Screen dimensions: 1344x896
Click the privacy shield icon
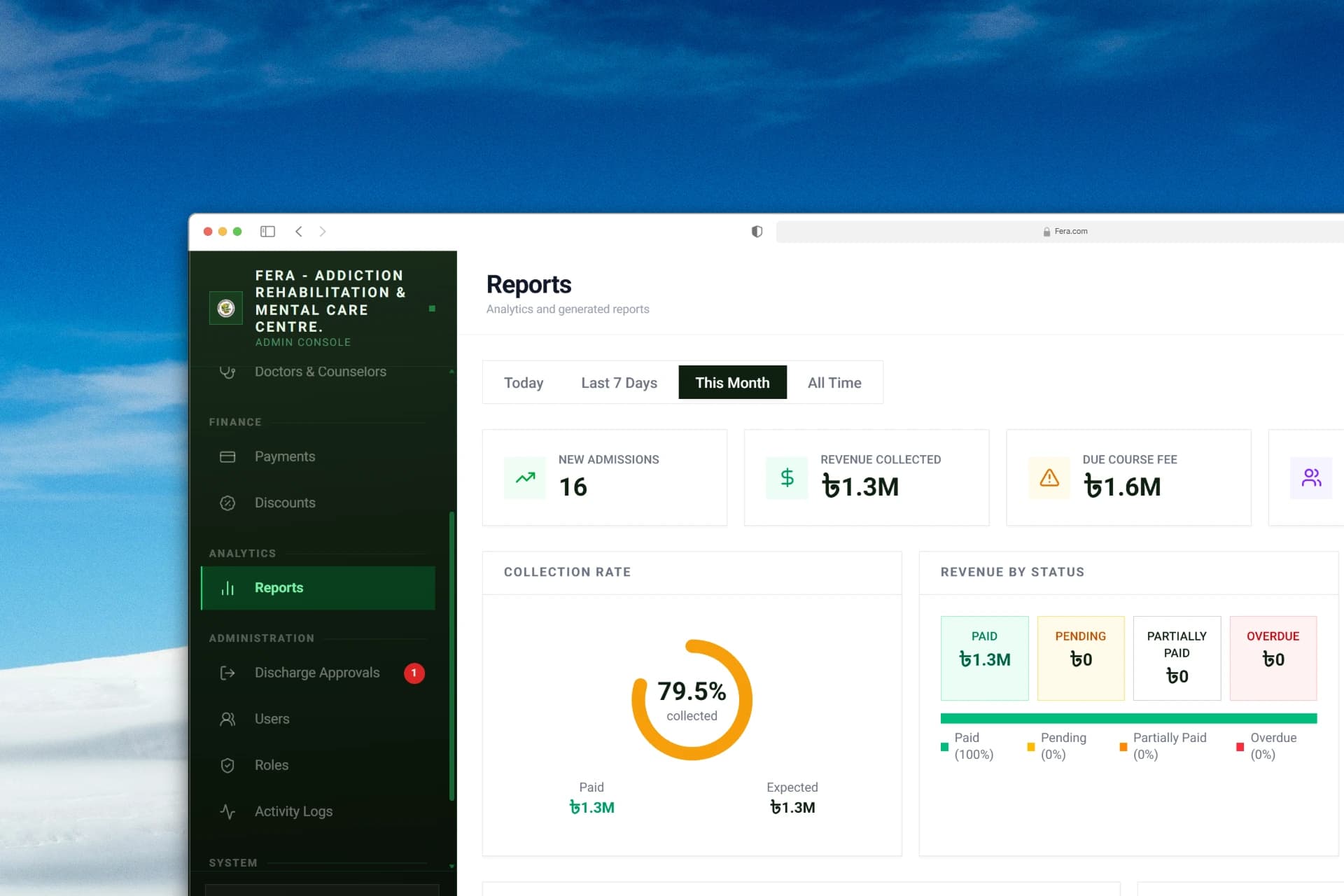click(757, 232)
